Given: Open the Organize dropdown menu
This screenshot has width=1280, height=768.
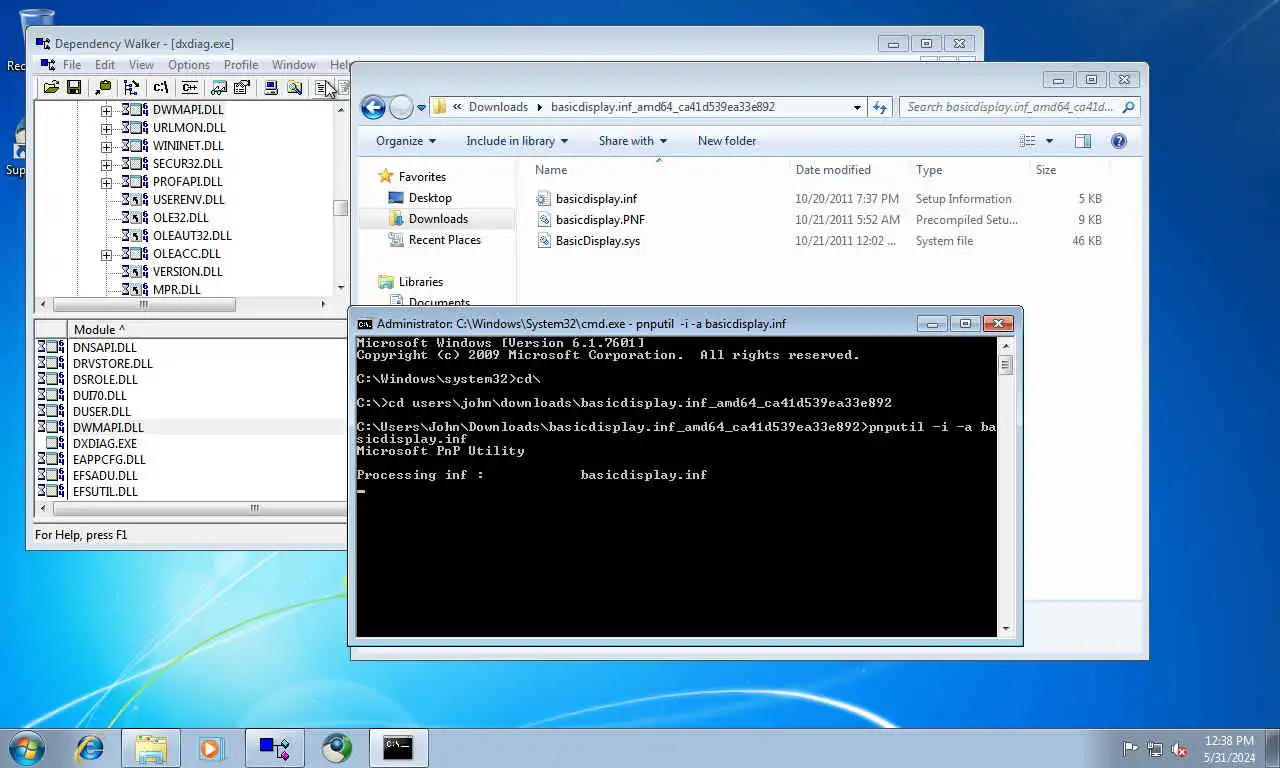Looking at the screenshot, I should point(406,141).
